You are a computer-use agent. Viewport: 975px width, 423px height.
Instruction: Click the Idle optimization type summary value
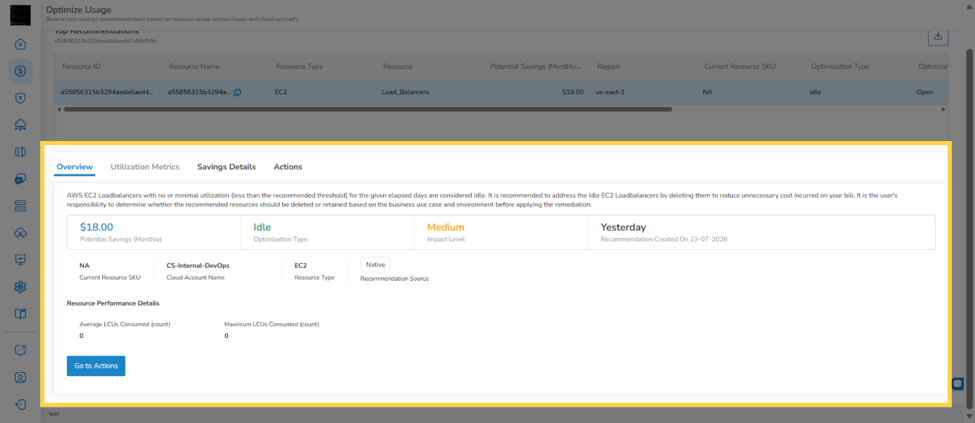[x=262, y=227]
